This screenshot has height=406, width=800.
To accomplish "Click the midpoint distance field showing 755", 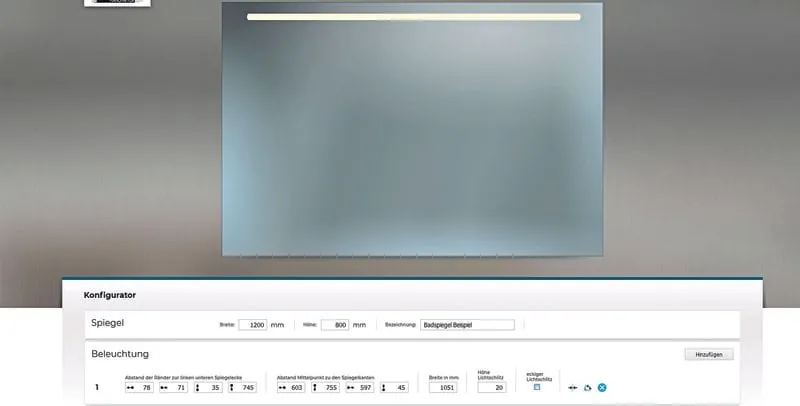I will click(332, 387).
